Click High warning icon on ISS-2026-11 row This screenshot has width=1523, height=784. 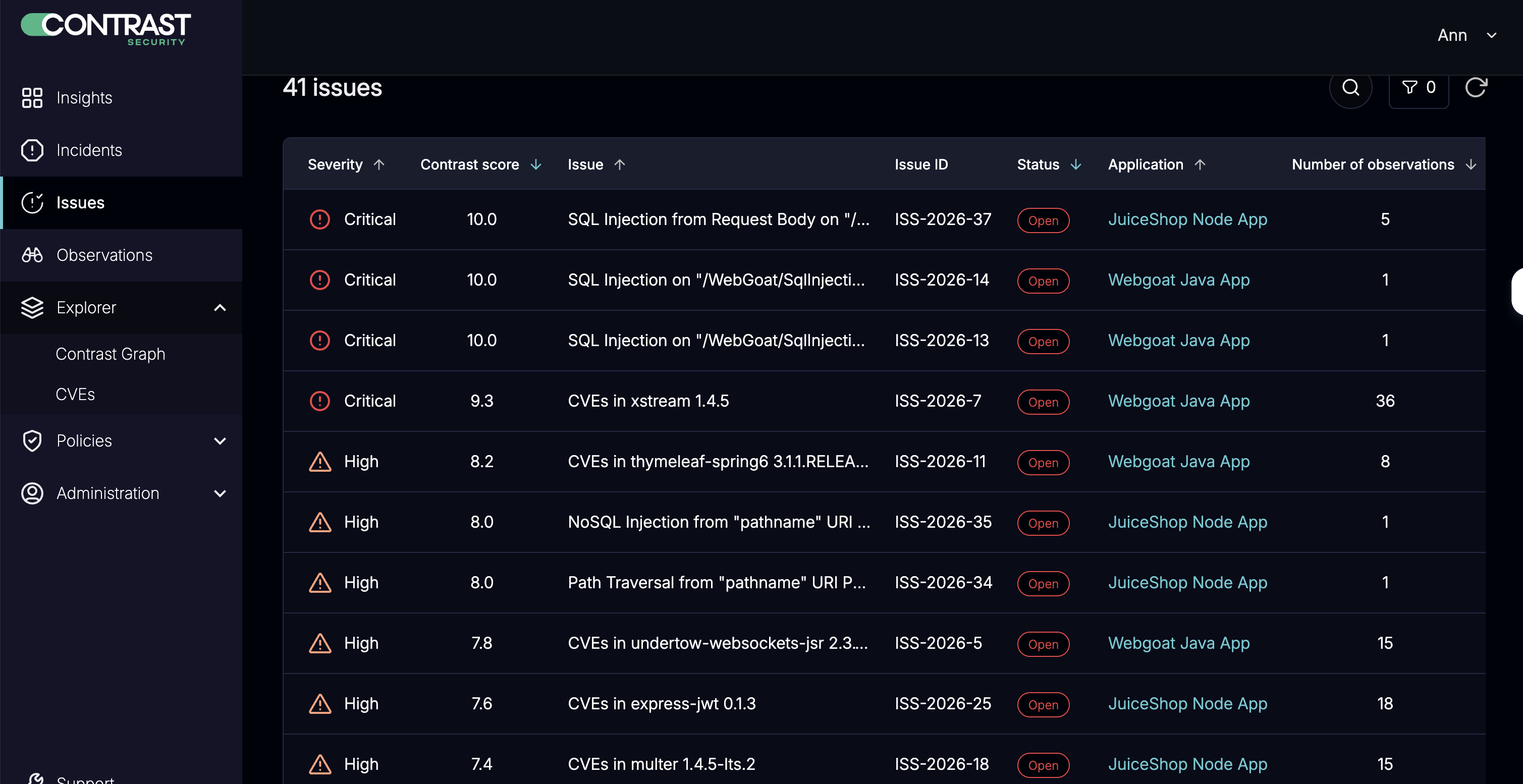pyautogui.click(x=320, y=462)
